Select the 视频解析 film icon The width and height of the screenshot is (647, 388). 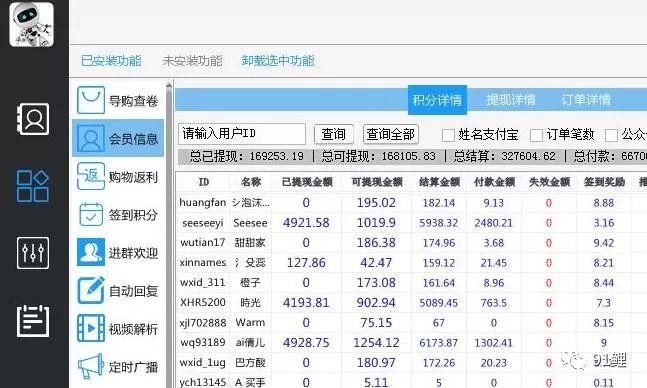coord(91,329)
